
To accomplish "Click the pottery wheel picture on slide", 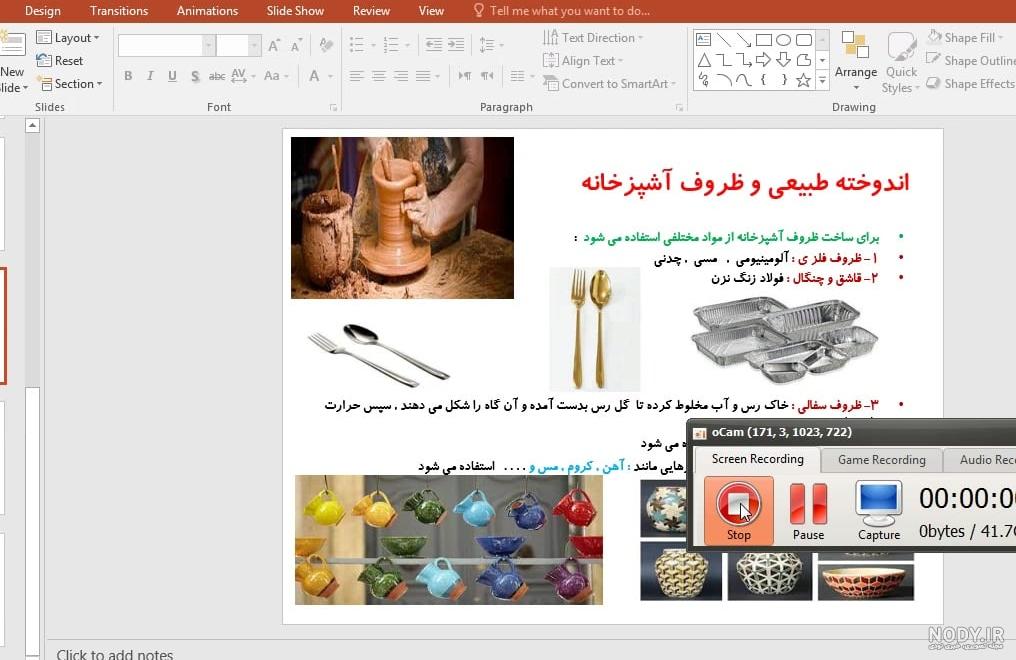I will pos(402,218).
